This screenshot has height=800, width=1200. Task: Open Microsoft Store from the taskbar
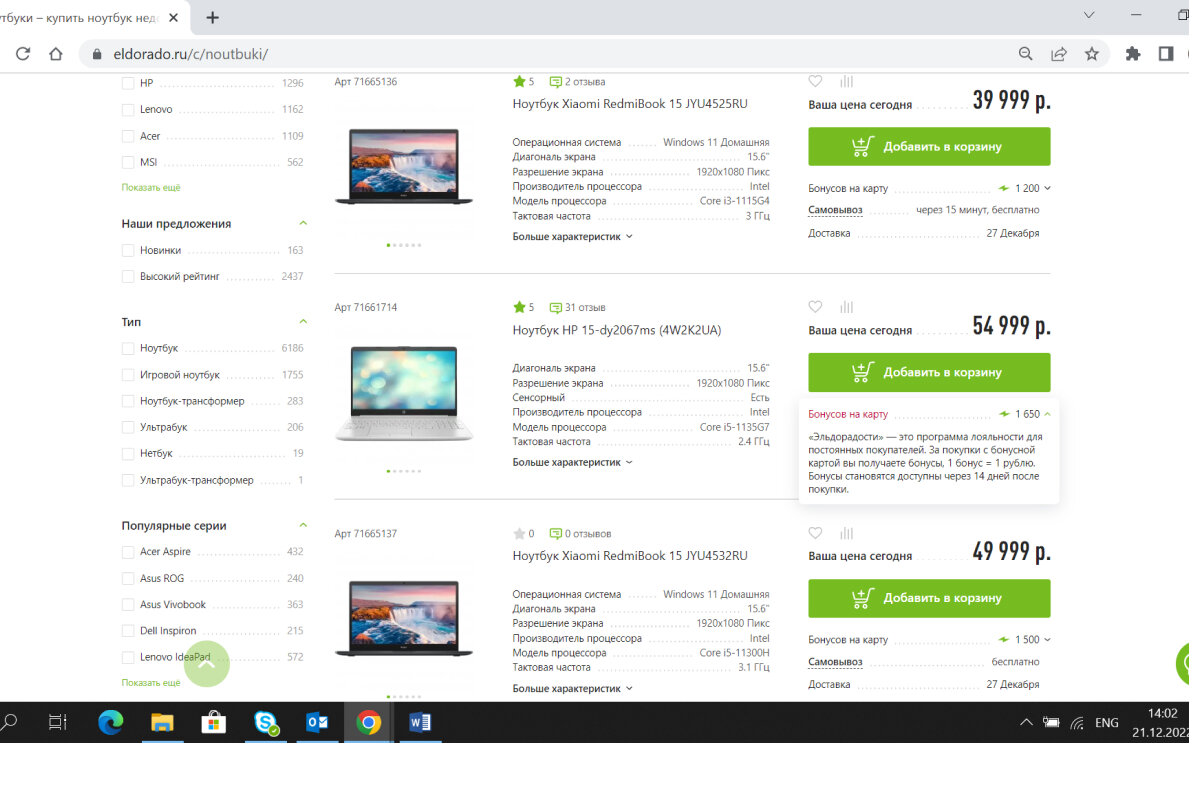(214, 722)
